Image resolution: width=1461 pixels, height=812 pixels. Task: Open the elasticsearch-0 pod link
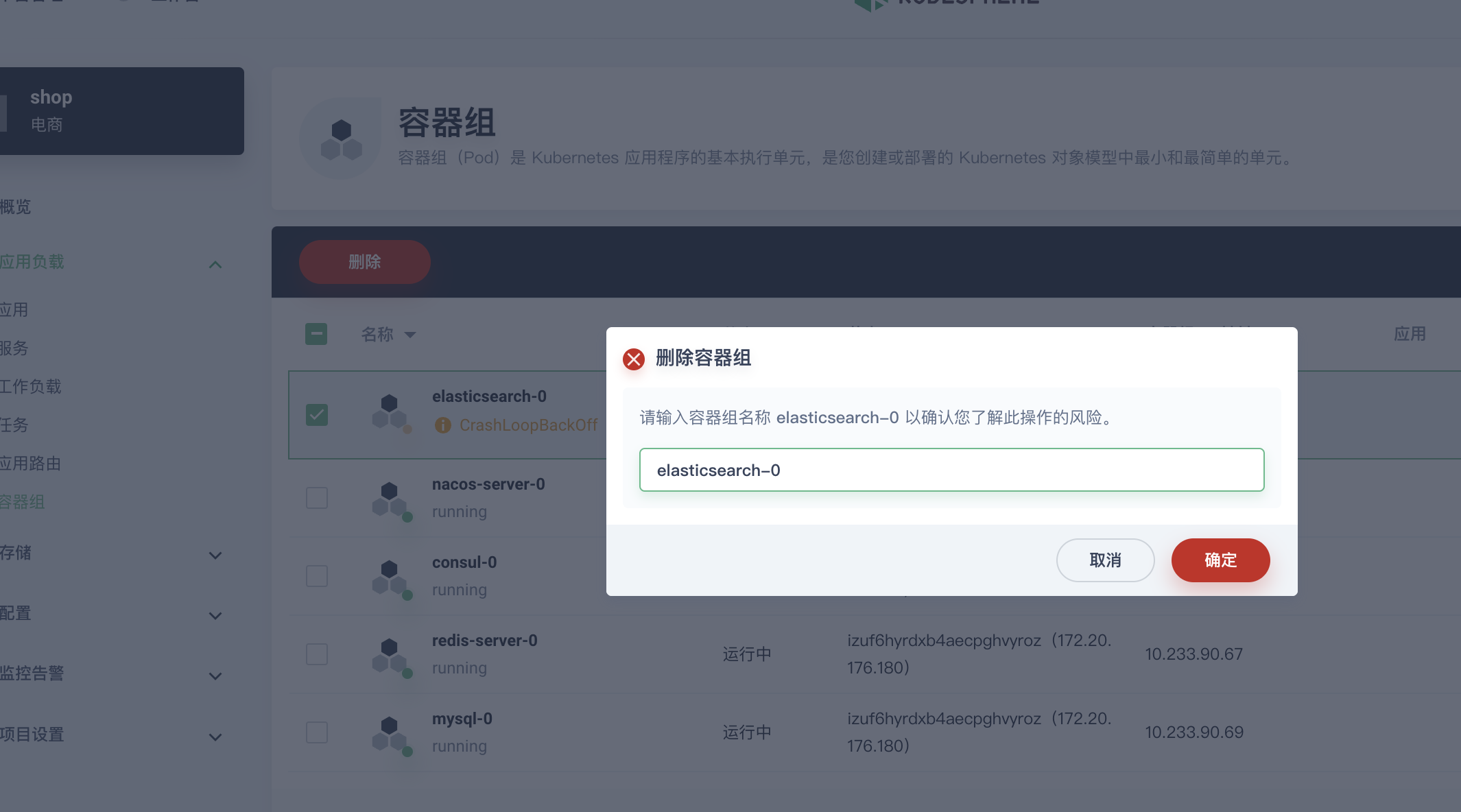tap(489, 396)
